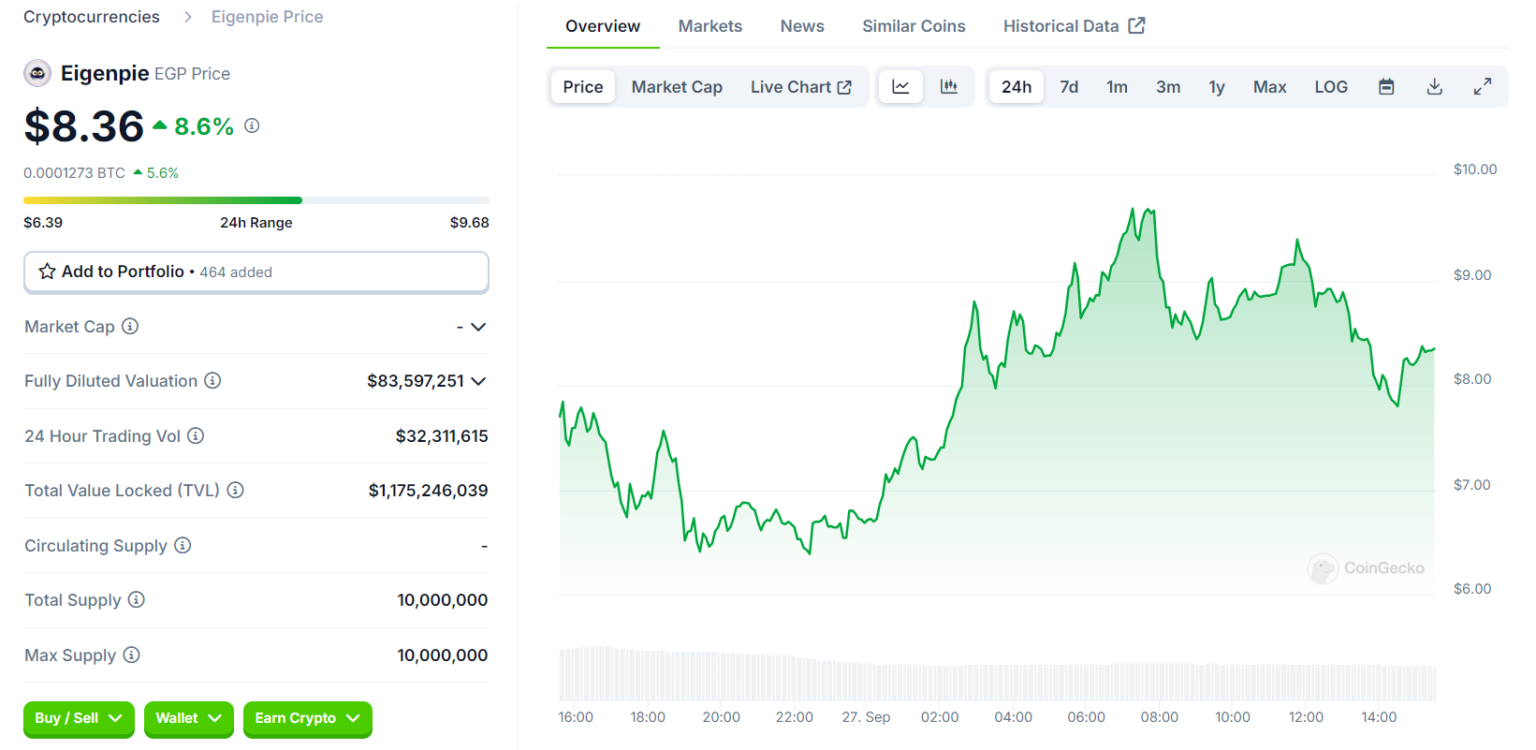
Task: Click the star icon in Add to Portfolio
Action: tap(47, 272)
